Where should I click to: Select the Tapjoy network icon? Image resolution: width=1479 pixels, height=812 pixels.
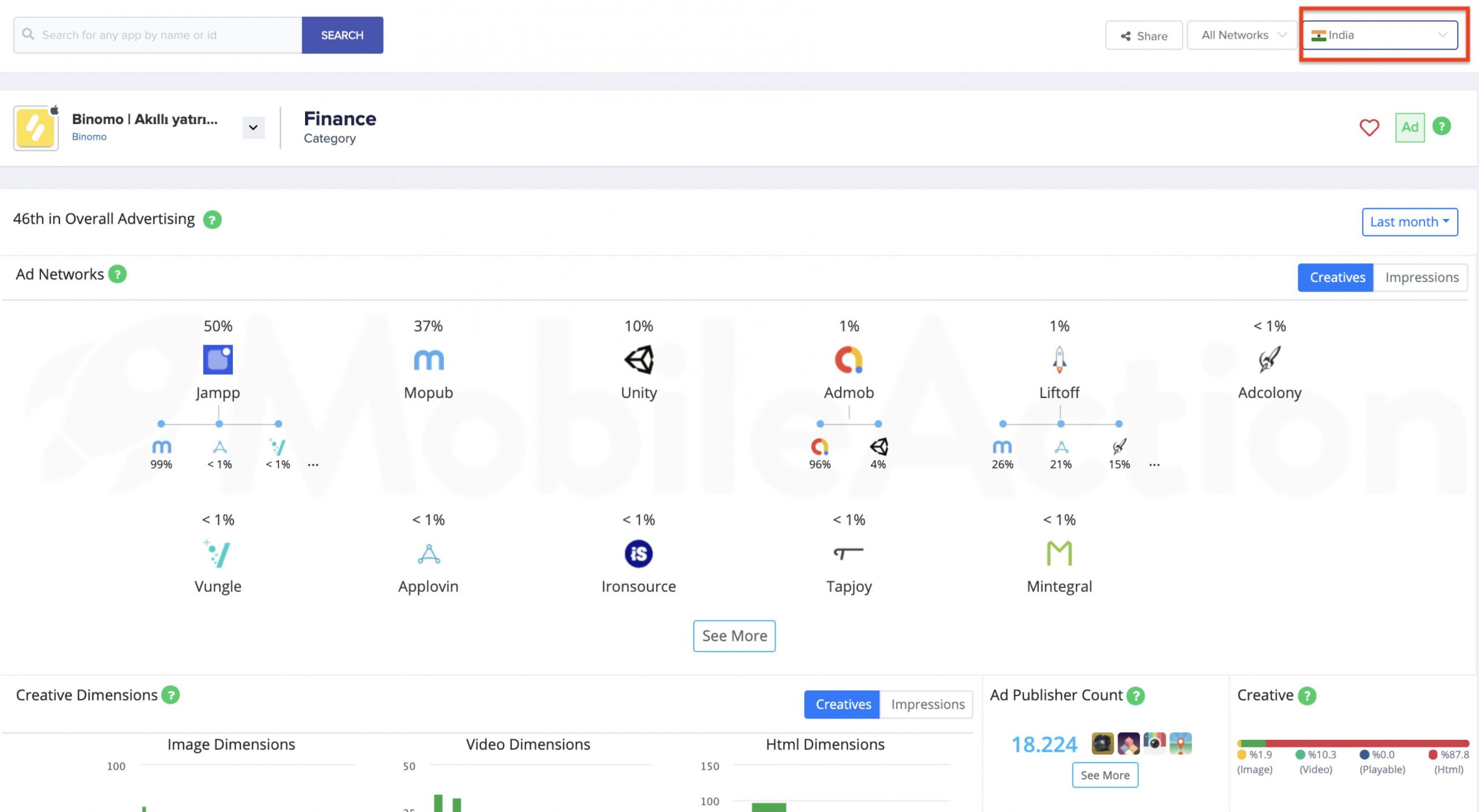(849, 554)
